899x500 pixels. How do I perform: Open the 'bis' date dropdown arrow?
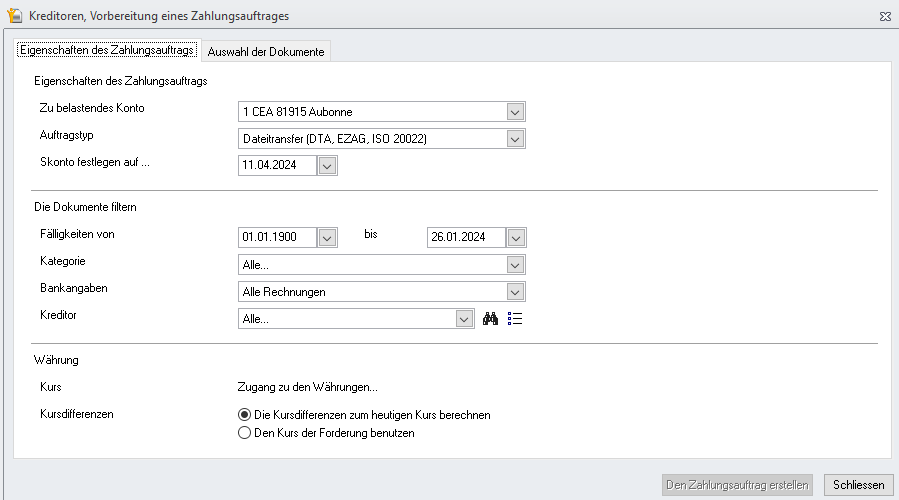(x=516, y=237)
